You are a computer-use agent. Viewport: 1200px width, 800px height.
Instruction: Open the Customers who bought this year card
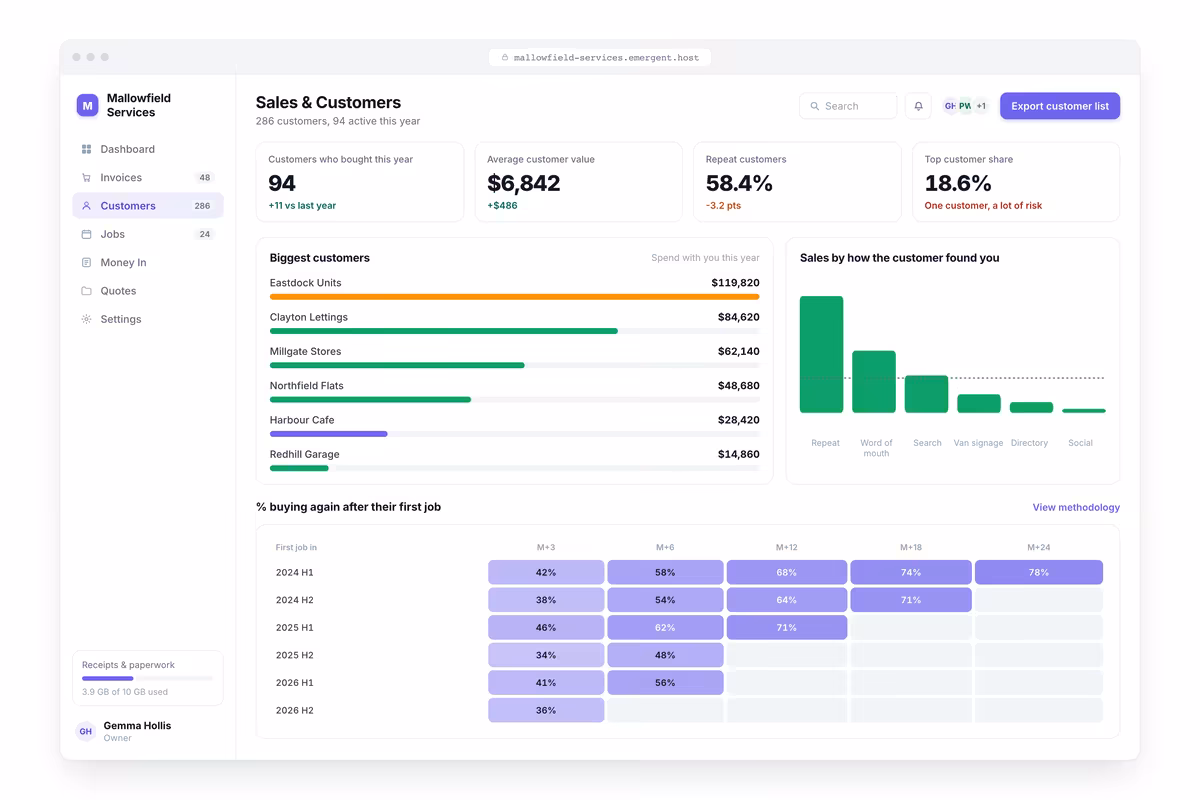[360, 182]
